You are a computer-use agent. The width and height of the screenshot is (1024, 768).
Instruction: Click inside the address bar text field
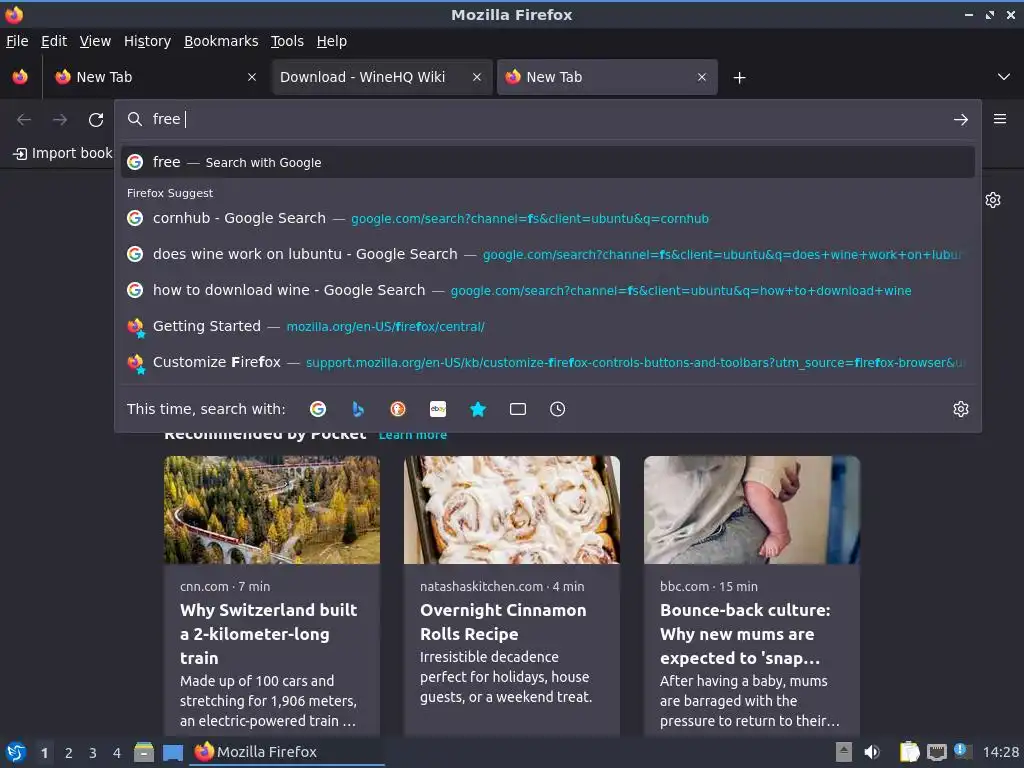point(547,120)
